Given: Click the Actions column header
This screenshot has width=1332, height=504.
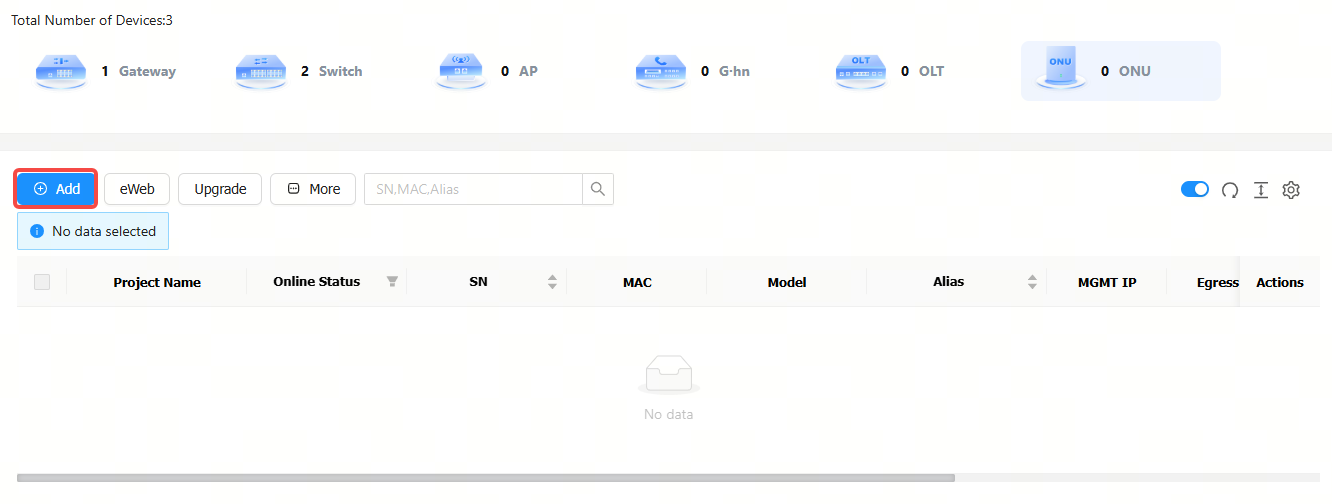Looking at the screenshot, I should pyautogui.click(x=1280, y=283).
